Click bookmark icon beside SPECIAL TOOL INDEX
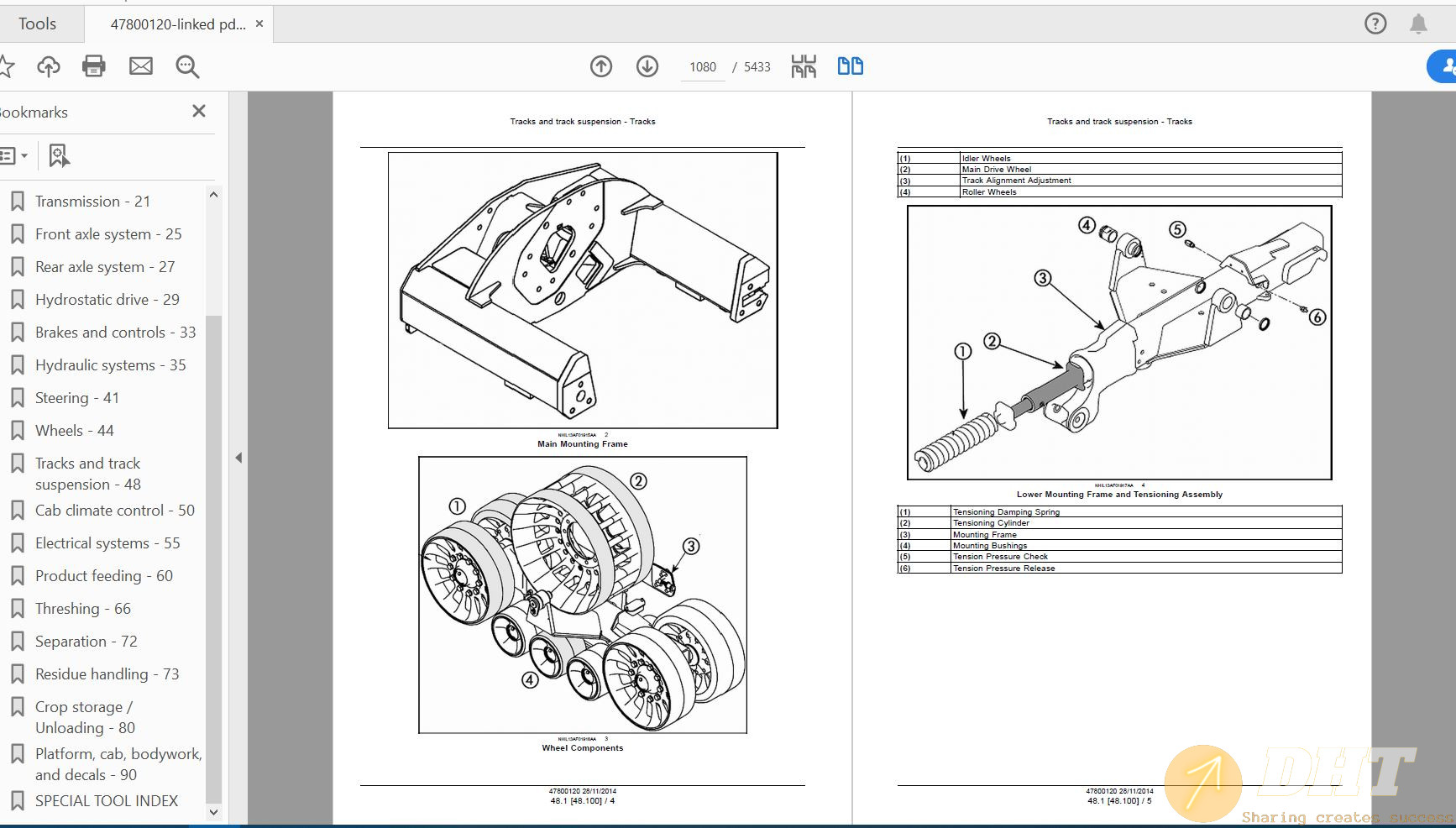 pyautogui.click(x=17, y=801)
